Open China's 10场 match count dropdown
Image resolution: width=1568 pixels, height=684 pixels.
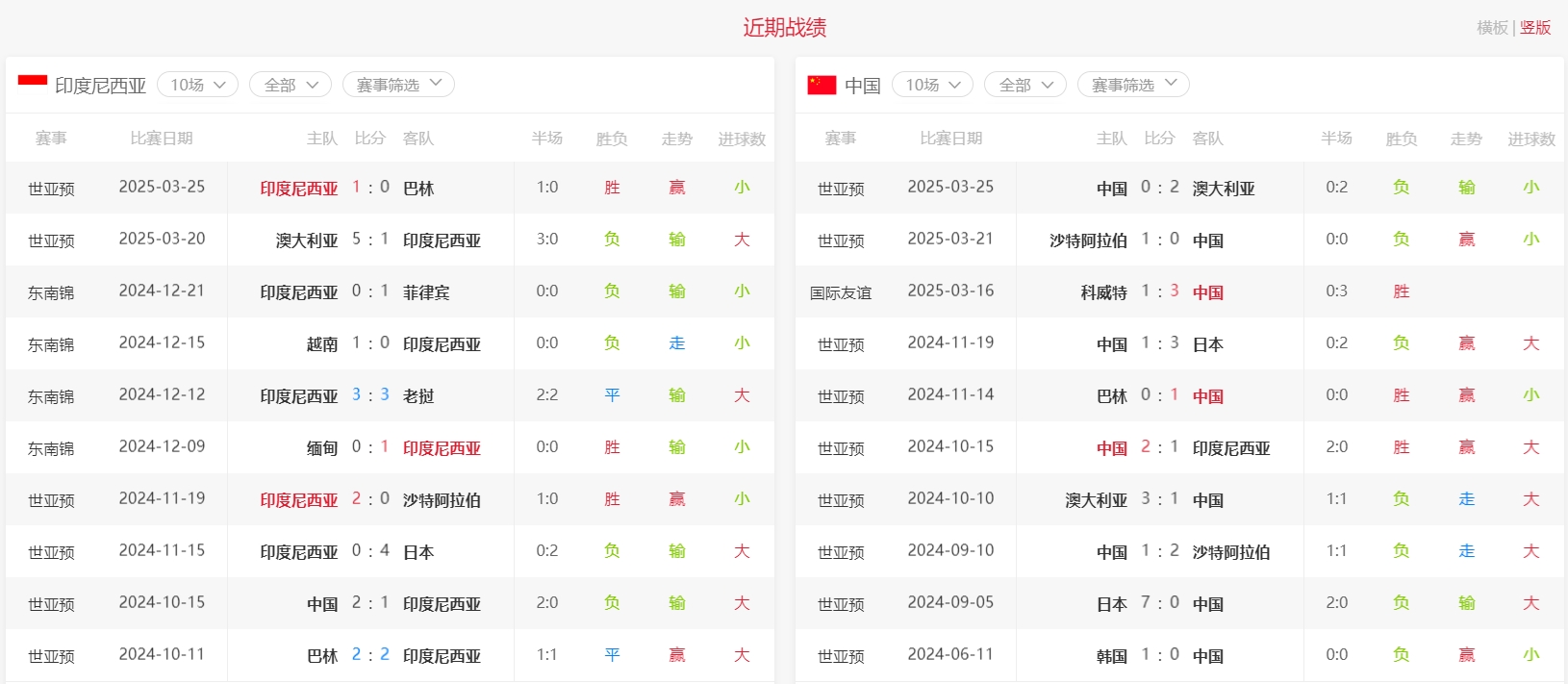tap(932, 85)
